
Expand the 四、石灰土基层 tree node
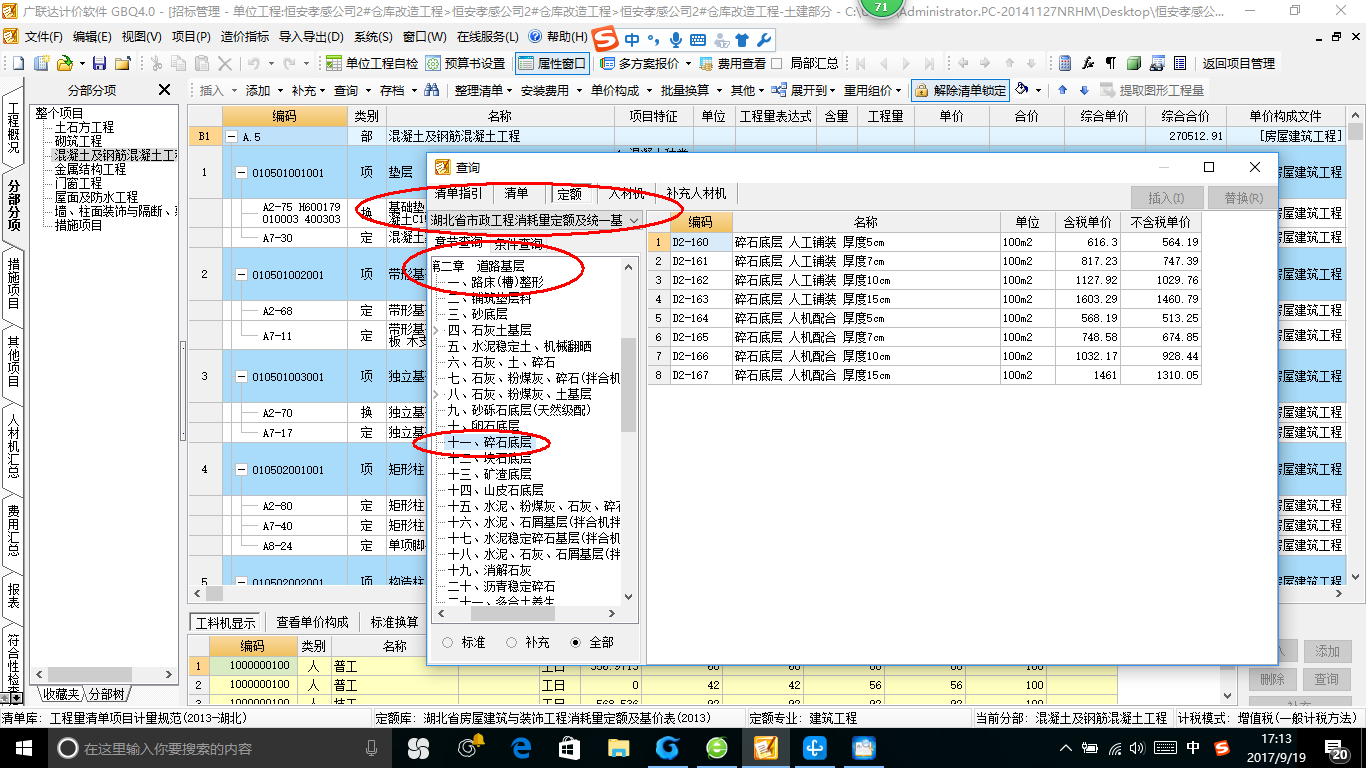[x=435, y=330]
